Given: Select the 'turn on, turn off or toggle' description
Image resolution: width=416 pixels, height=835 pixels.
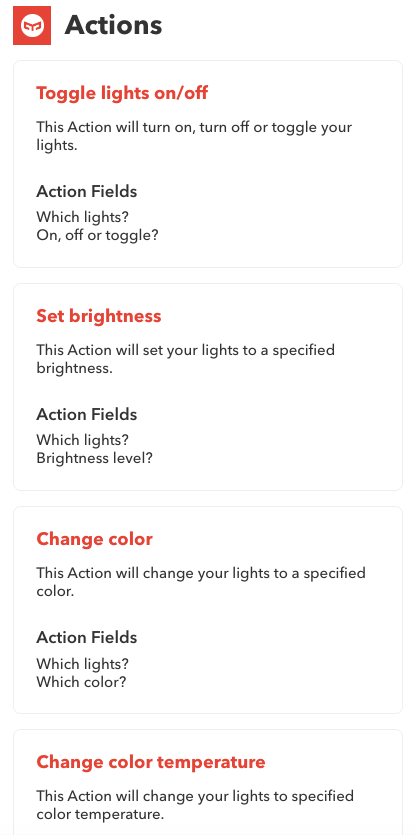Looking at the screenshot, I should 194,136.
